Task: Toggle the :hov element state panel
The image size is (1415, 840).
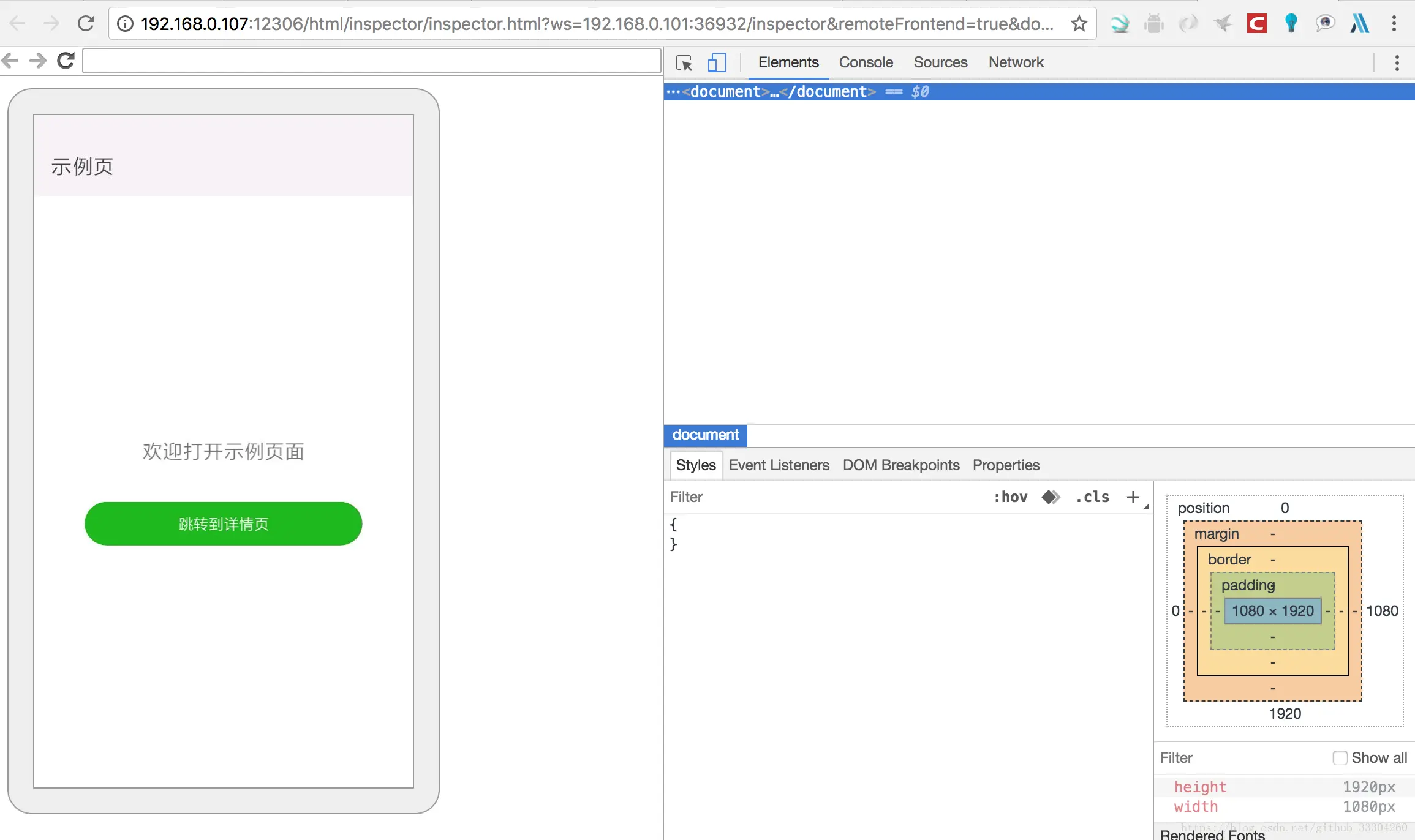Action: coord(1010,497)
